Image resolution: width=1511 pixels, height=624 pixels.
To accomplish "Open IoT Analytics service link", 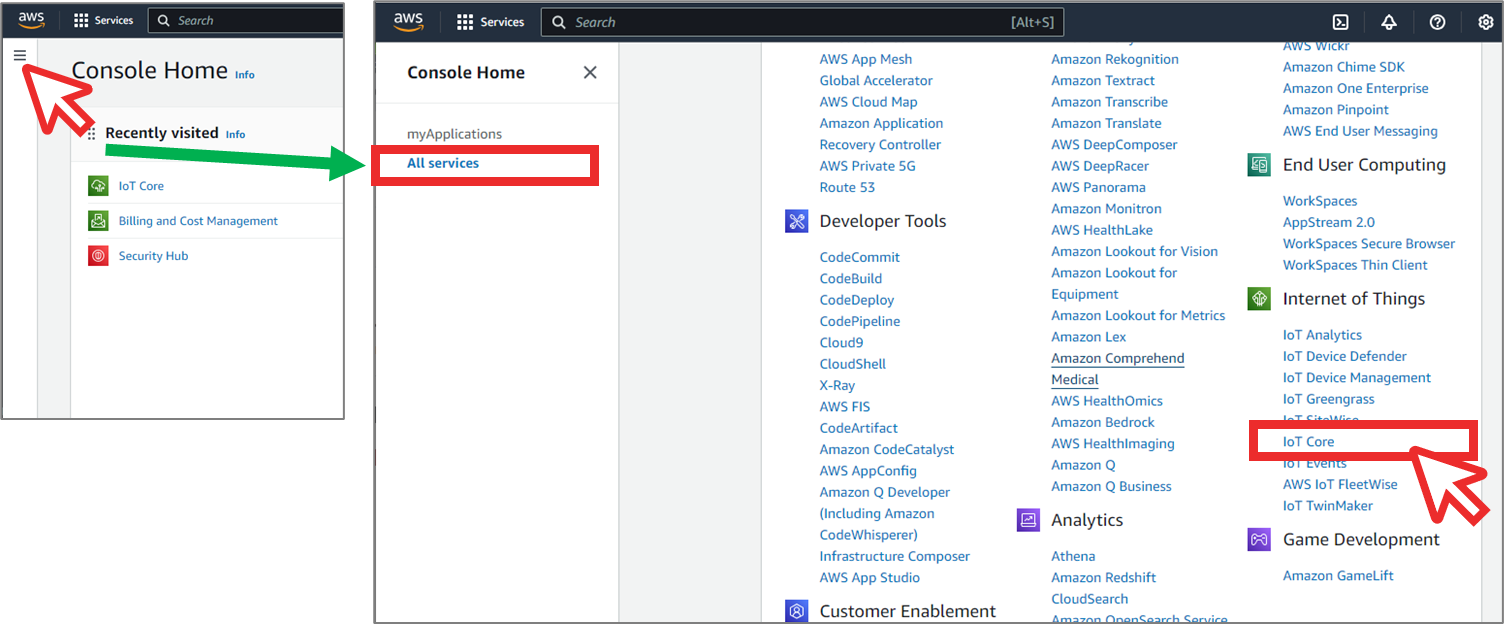I will pos(1322,335).
